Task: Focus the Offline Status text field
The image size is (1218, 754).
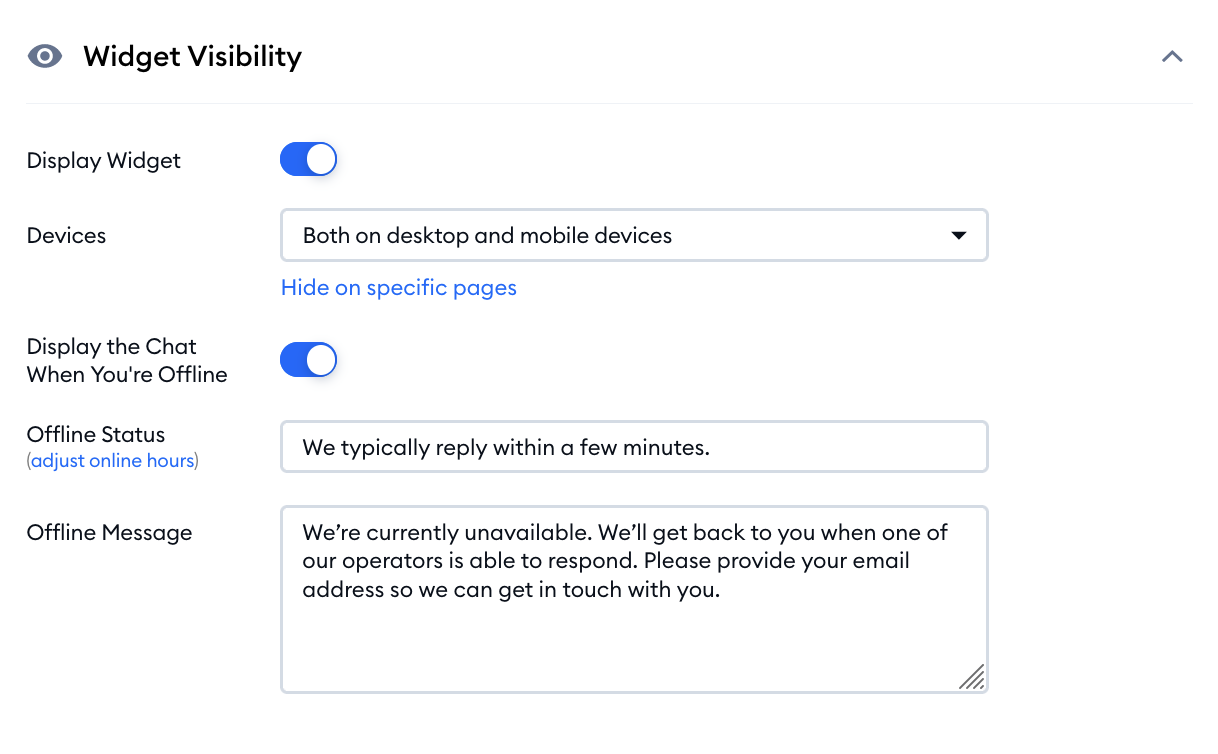Action: point(634,447)
